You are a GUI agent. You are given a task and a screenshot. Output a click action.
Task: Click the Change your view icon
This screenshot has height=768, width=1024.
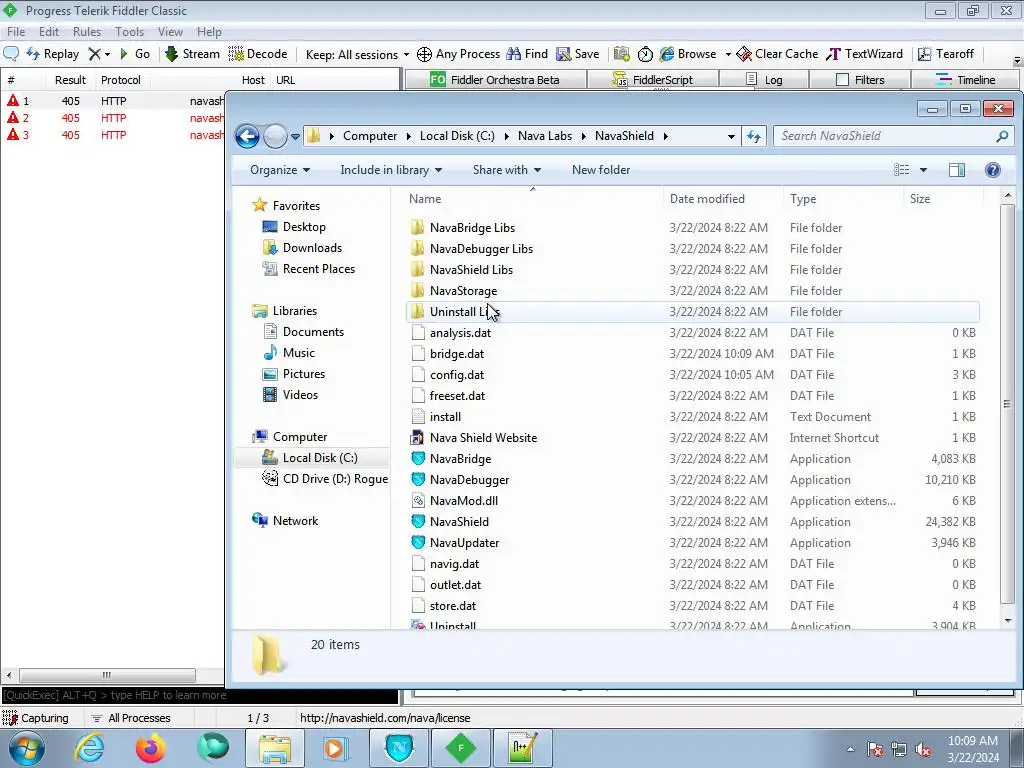pos(902,170)
